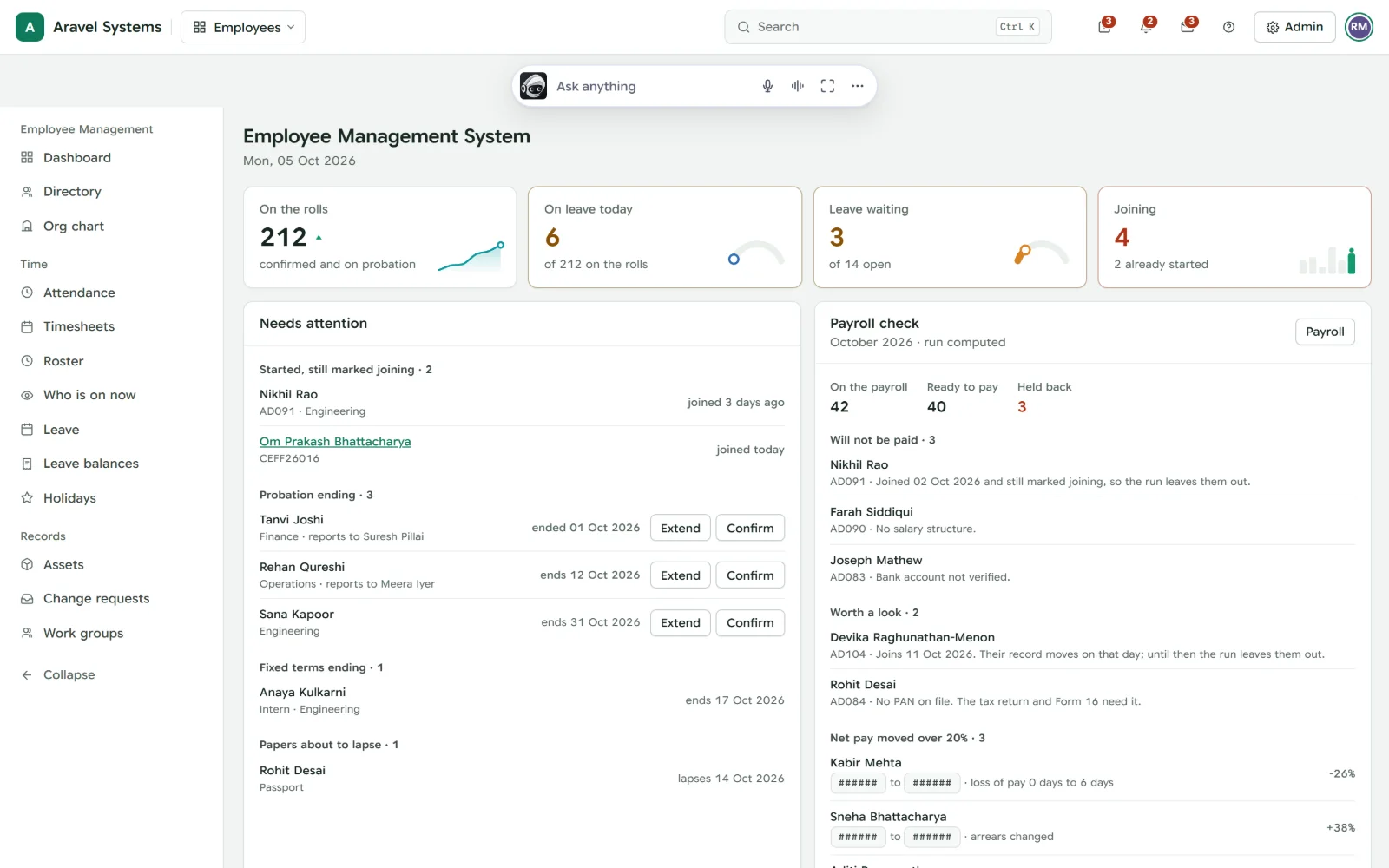
Task: Open the assistant more options ellipsis
Action: point(857,86)
